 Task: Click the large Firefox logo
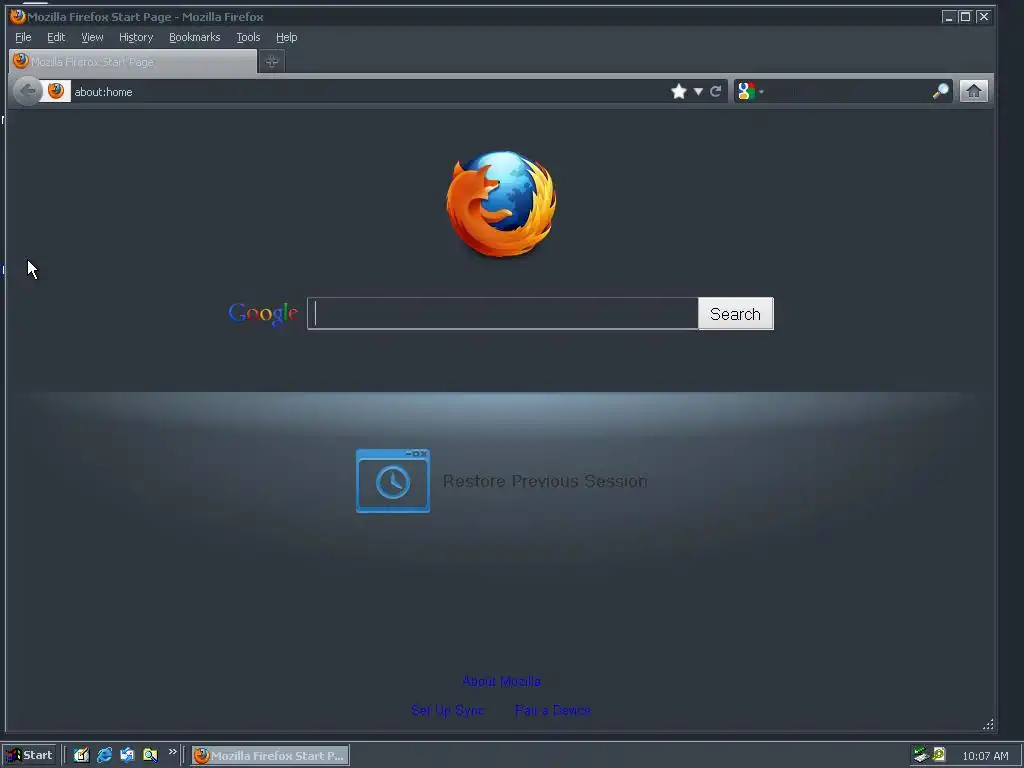[502, 204]
